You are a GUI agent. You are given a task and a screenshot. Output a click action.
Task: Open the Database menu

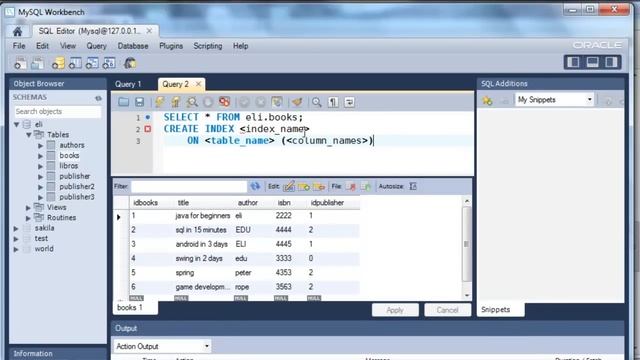pyautogui.click(x=133, y=46)
